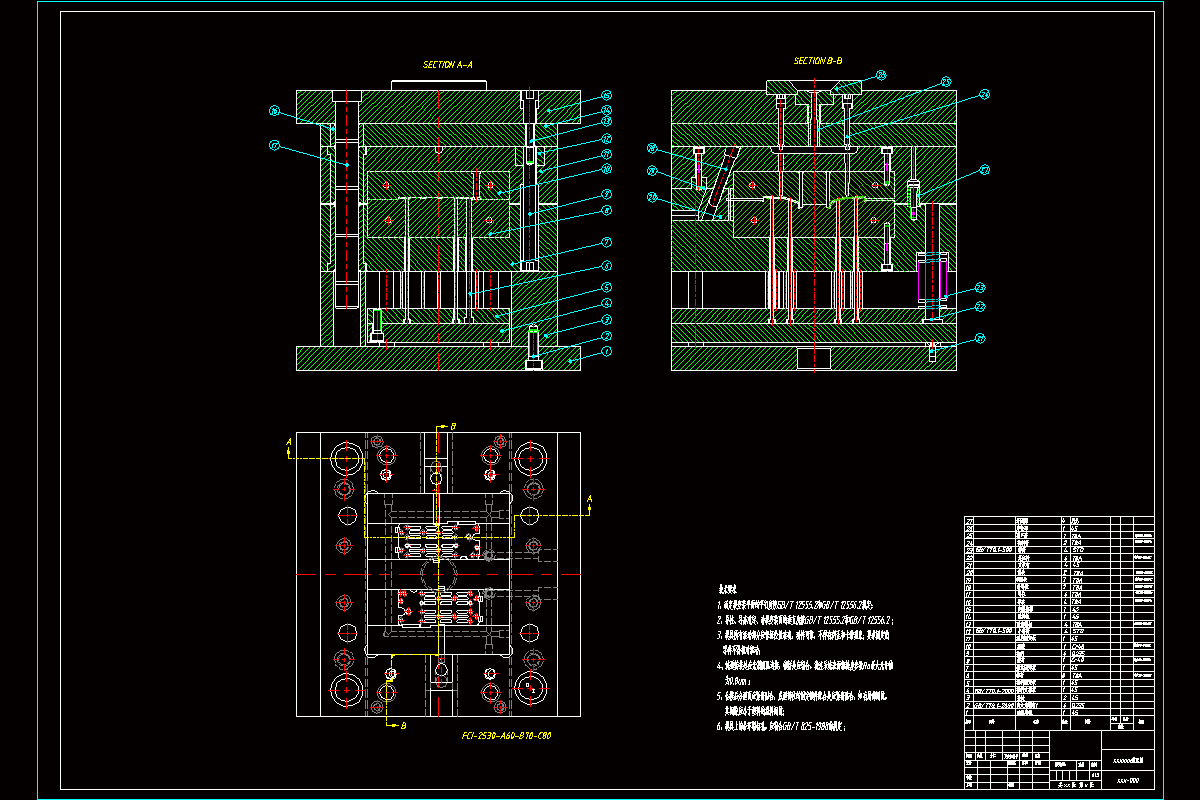Click the SECTION A-A title text
Viewport: 1200px width, 800px height.
pos(448,64)
